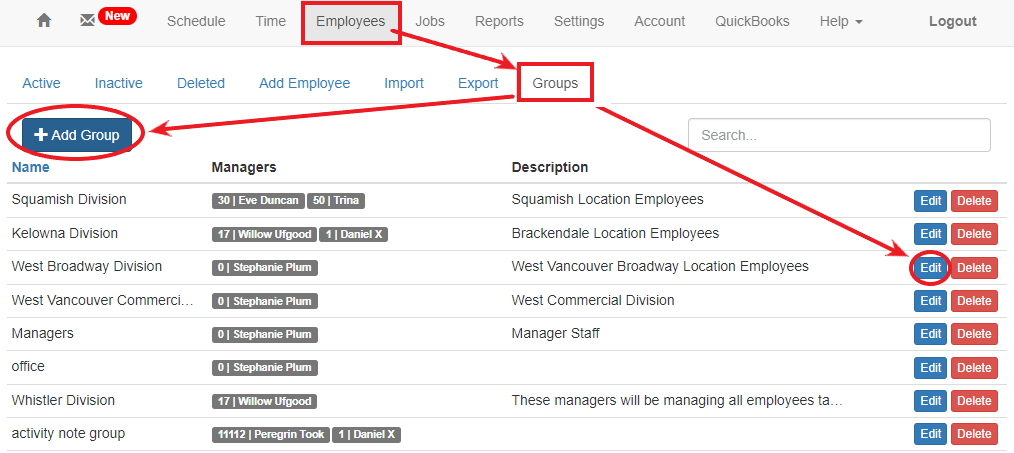Click the Add Group button
Screen dimensions: 1014x453
[77, 135]
